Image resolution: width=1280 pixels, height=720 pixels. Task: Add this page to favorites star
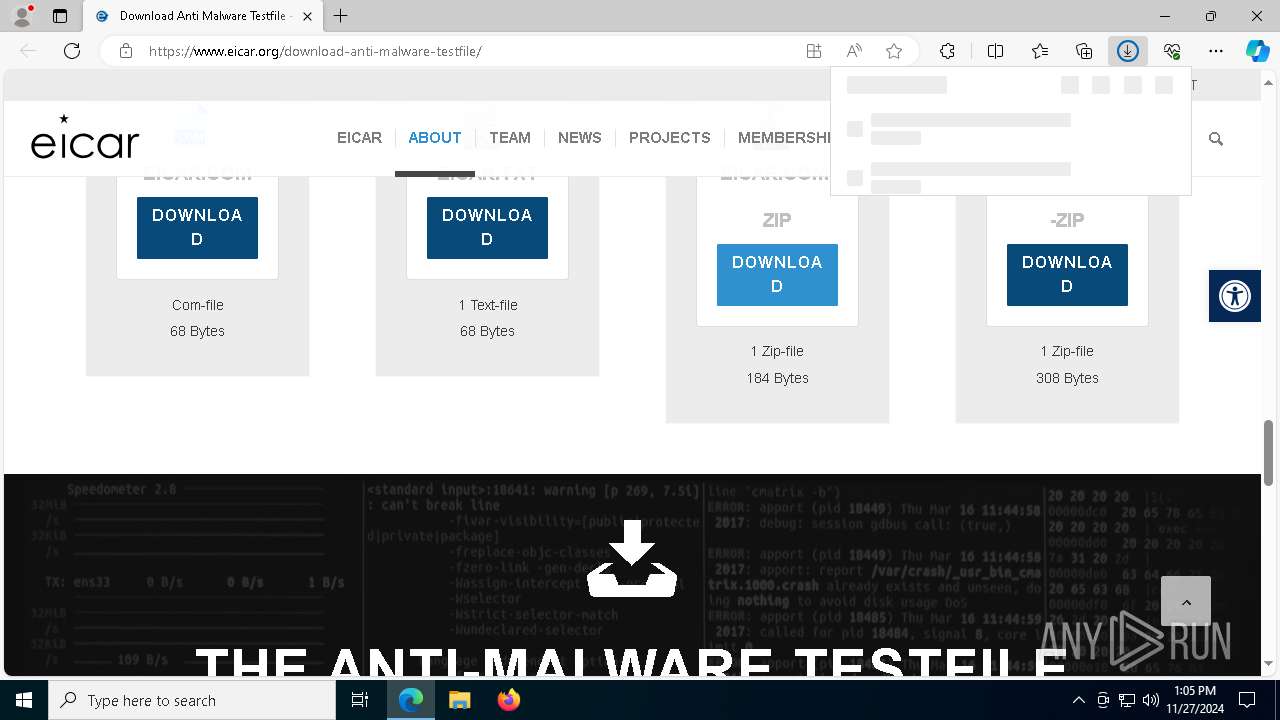click(x=894, y=51)
